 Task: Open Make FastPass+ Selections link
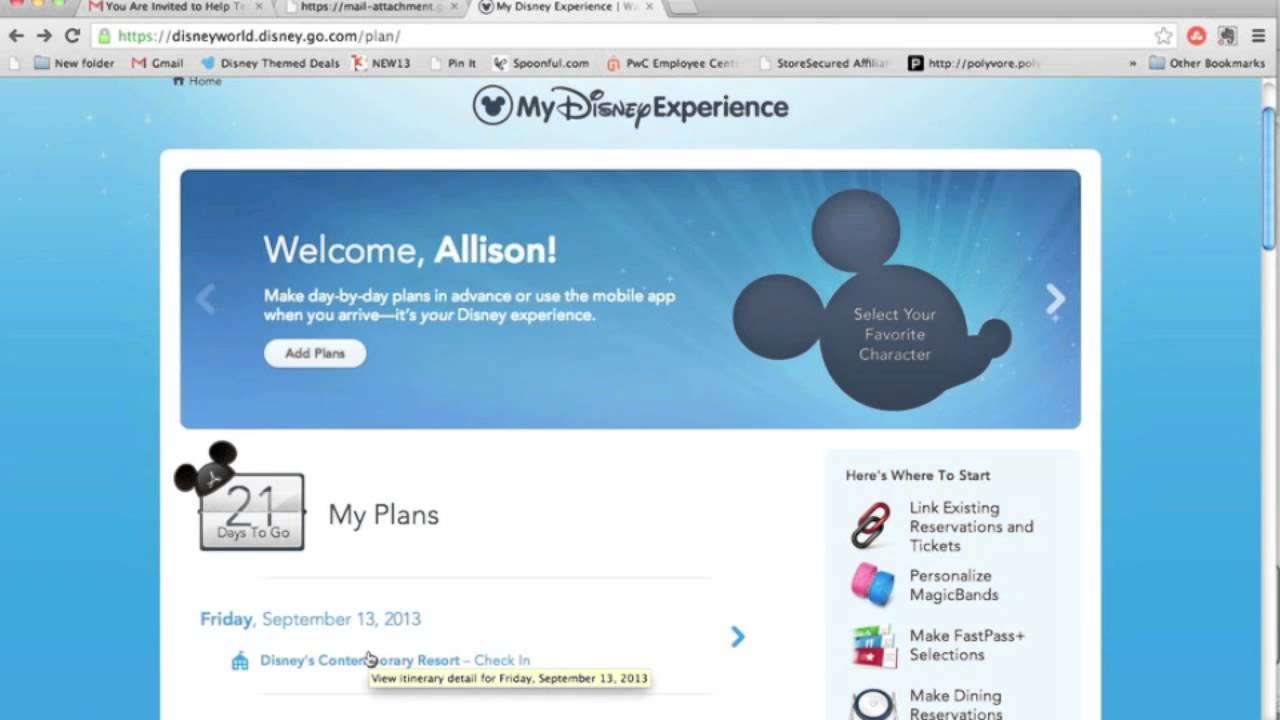click(966, 645)
